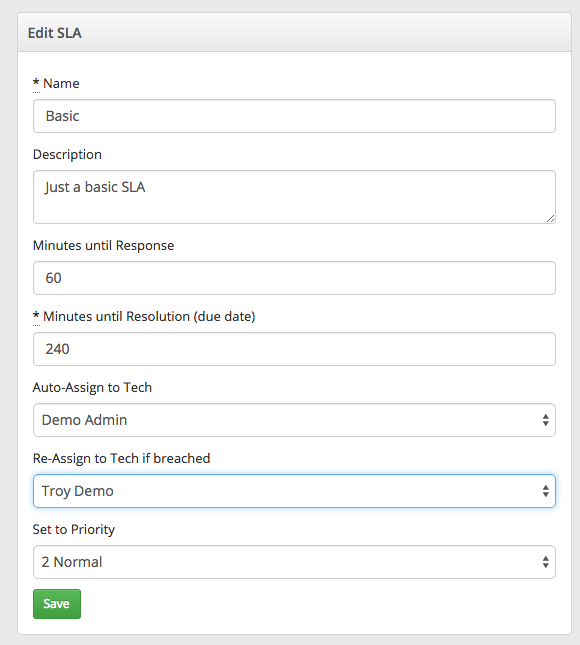Viewport: 580px width, 645px height.
Task: Save the SLA with the green button
Action: [x=57, y=604]
